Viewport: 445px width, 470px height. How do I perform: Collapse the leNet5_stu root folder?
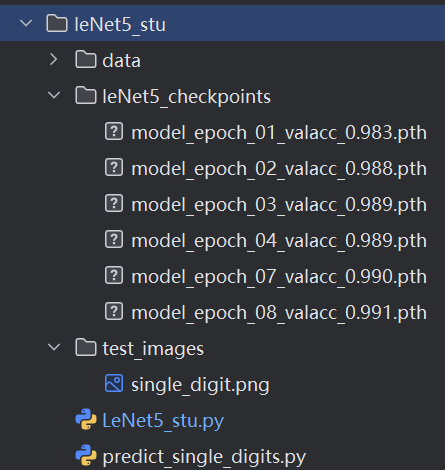pyautogui.click(x=26, y=23)
